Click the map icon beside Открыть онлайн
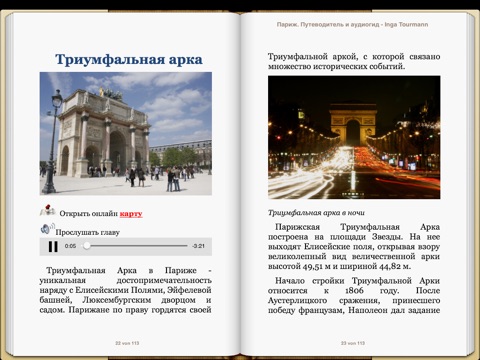 (48, 211)
